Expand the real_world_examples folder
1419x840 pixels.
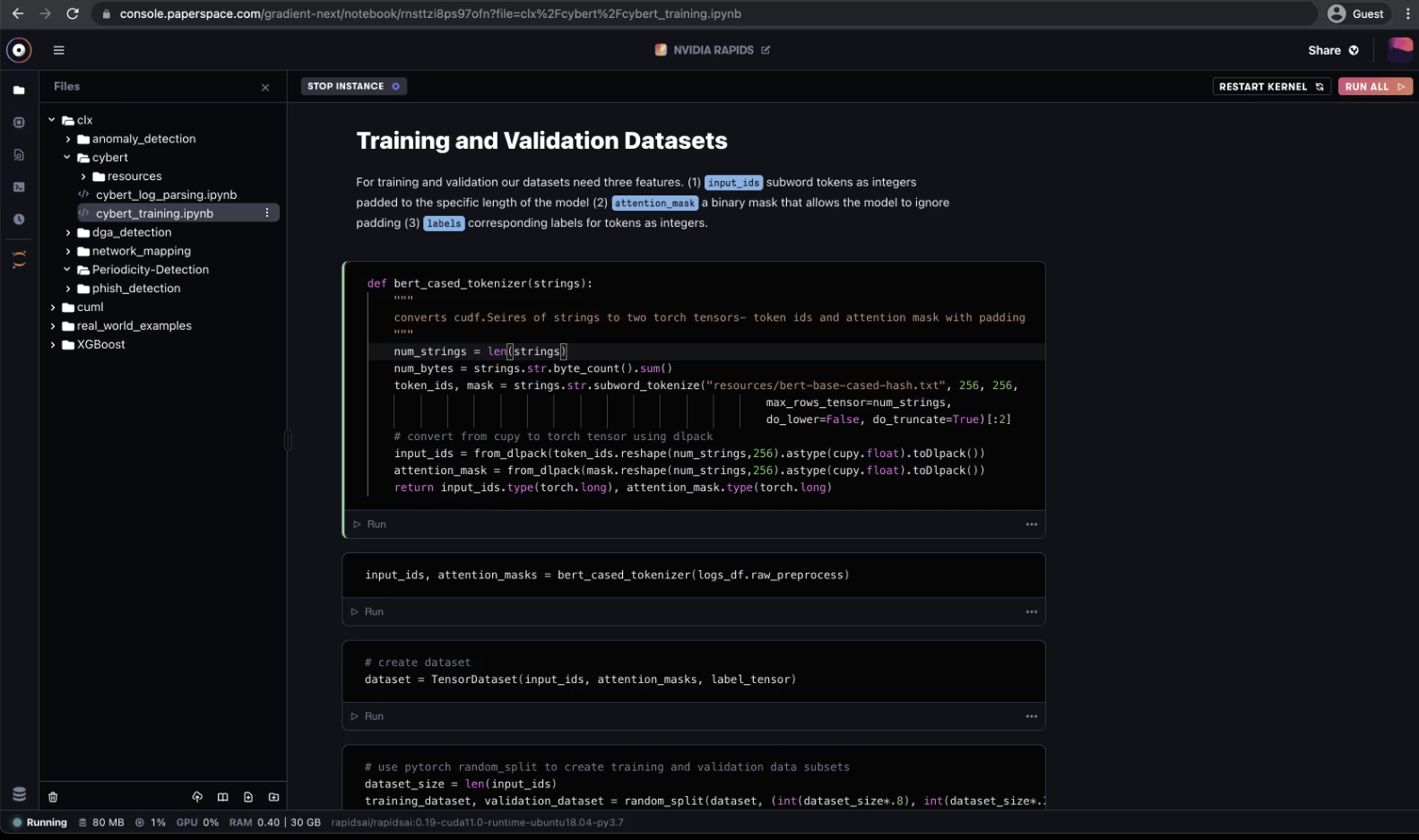(x=53, y=326)
